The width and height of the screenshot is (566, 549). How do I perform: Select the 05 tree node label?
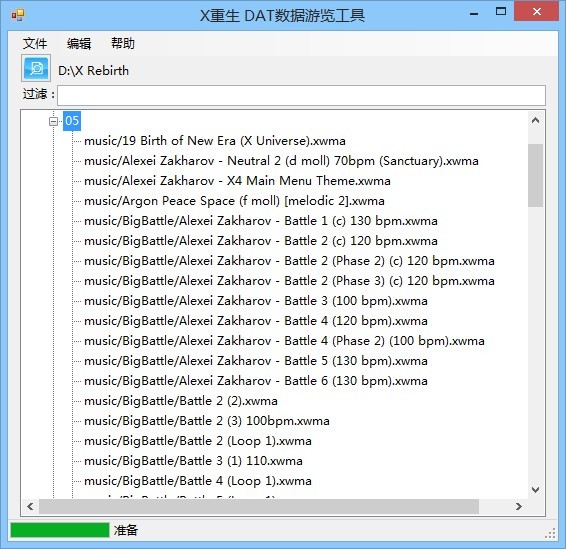click(72, 121)
